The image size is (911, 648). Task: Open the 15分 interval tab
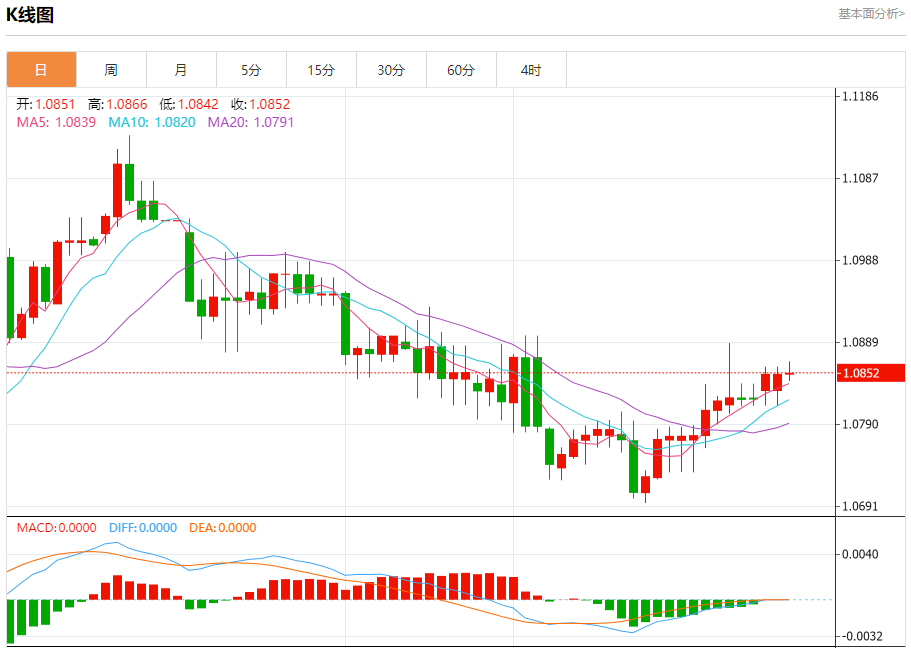pyautogui.click(x=321, y=70)
